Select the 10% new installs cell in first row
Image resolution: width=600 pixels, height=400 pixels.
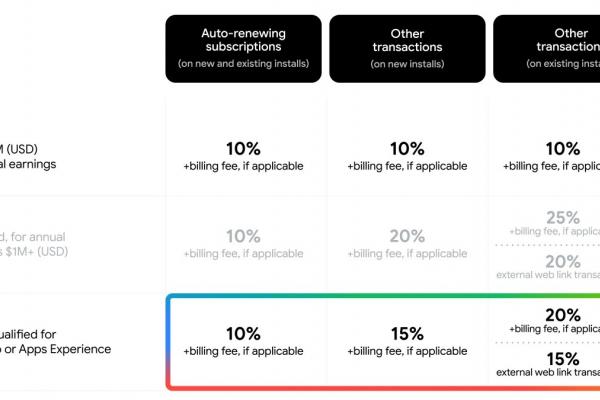point(407,156)
